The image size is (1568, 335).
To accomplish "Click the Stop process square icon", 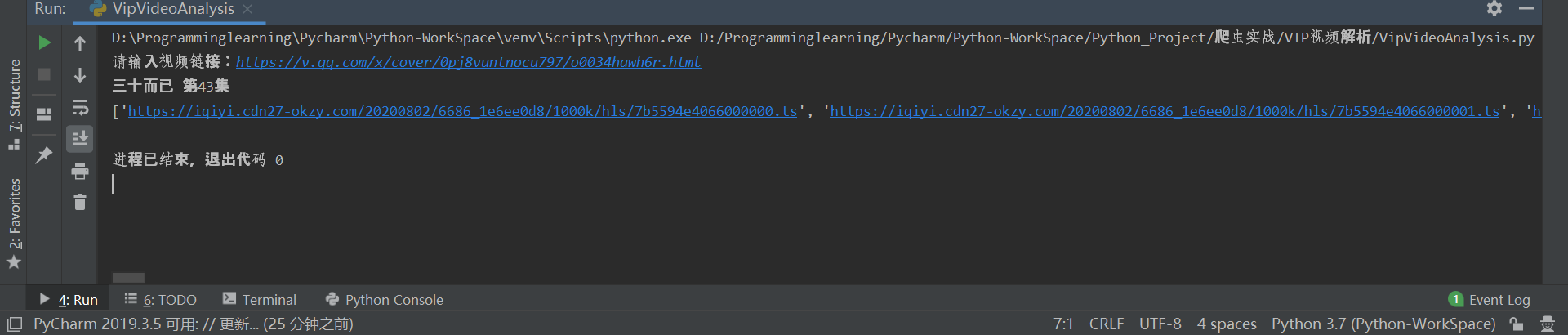I will (x=45, y=74).
